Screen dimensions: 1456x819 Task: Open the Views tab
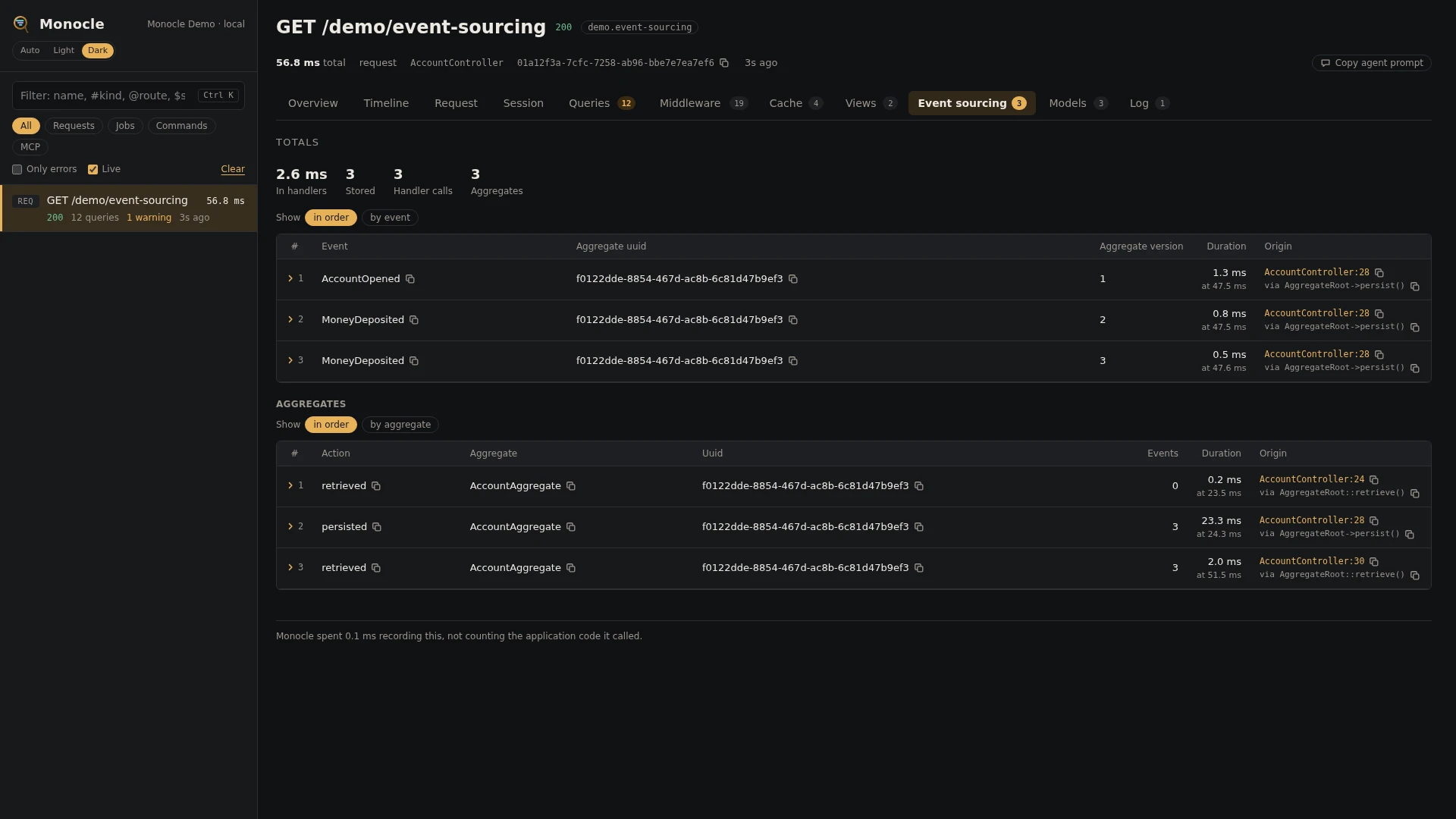(x=871, y=104)
